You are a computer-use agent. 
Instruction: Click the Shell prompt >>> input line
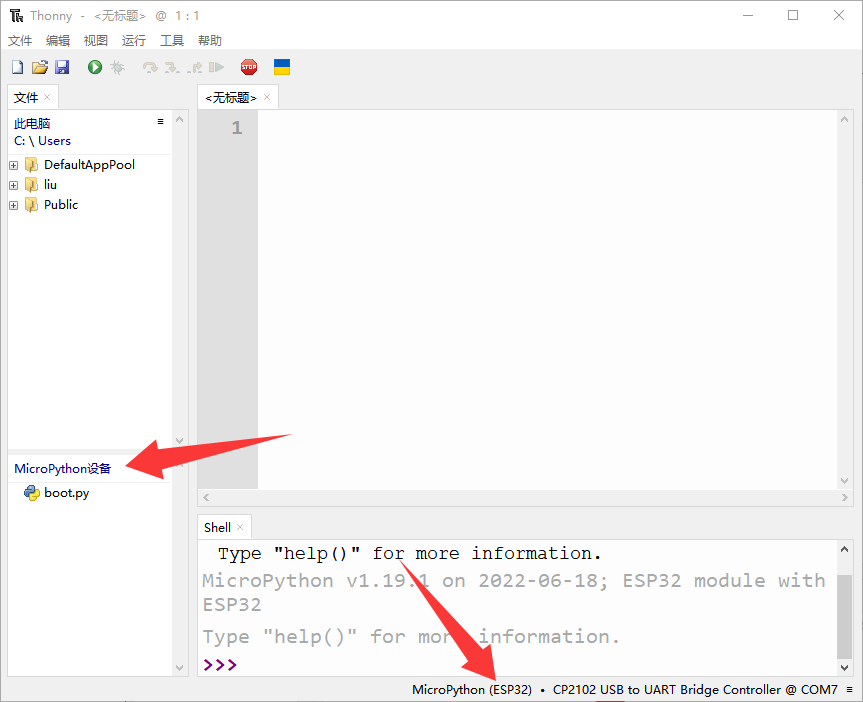517,665
